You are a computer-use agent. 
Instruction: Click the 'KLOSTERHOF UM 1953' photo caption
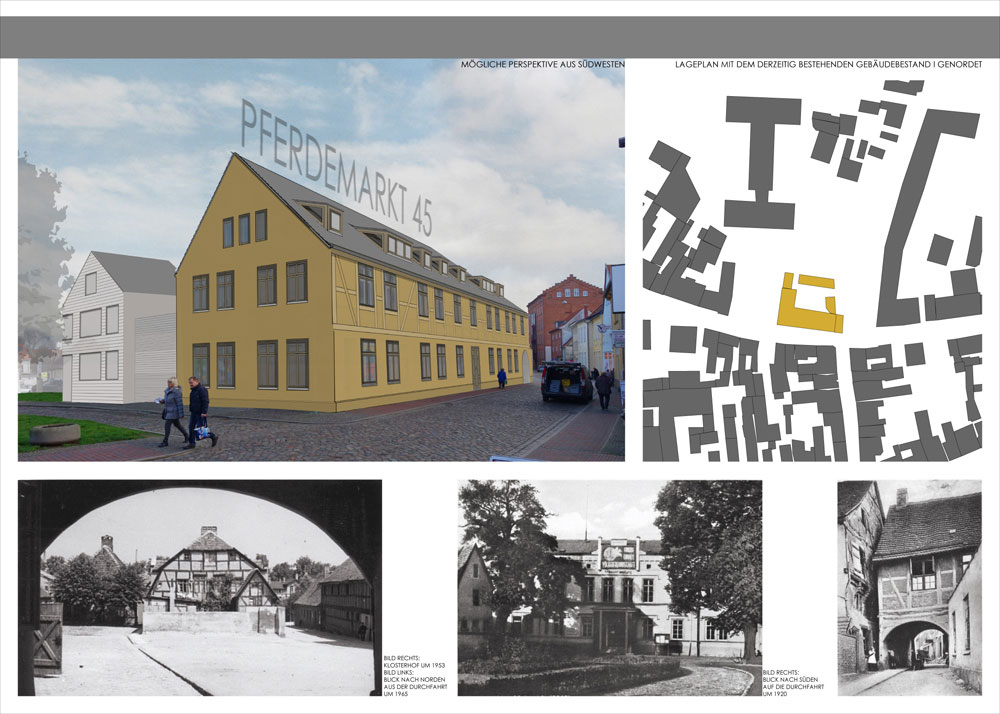(415, 666)
